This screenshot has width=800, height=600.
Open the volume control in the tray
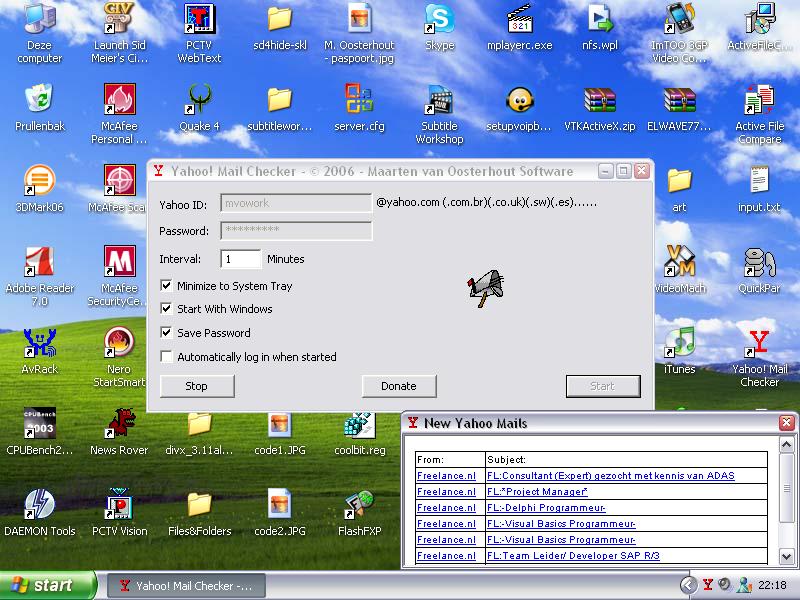point(724,584)
